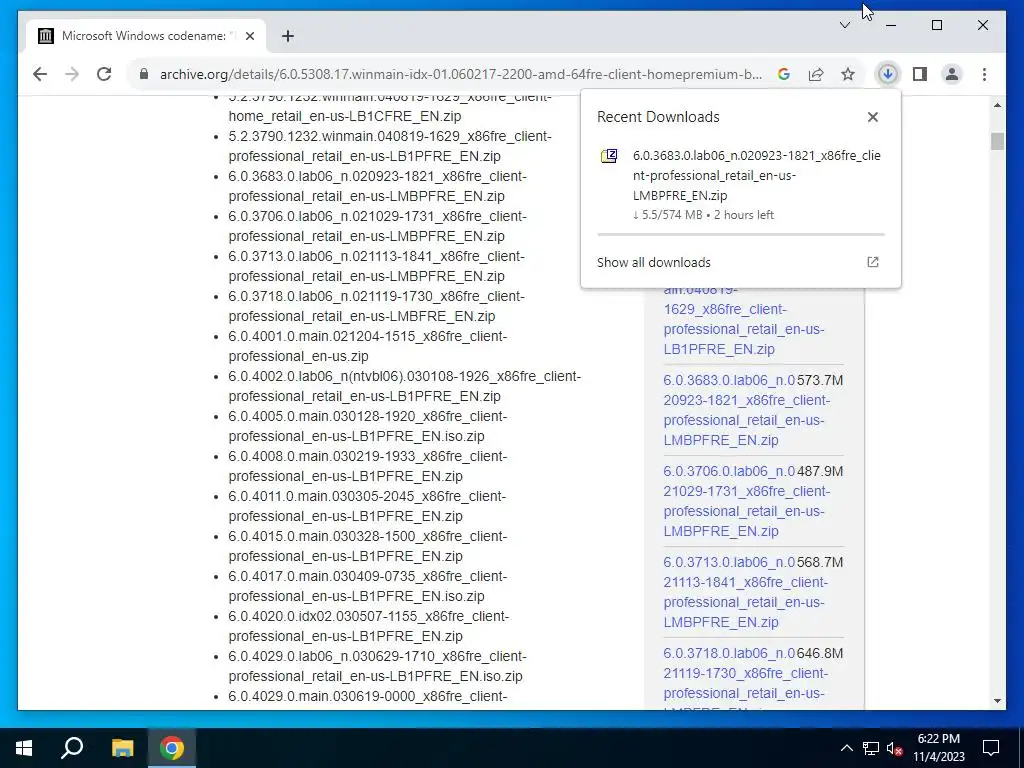Screen dimensions: 1024x768
Task: Open the Windows Start menu
Action: point(24,748)
